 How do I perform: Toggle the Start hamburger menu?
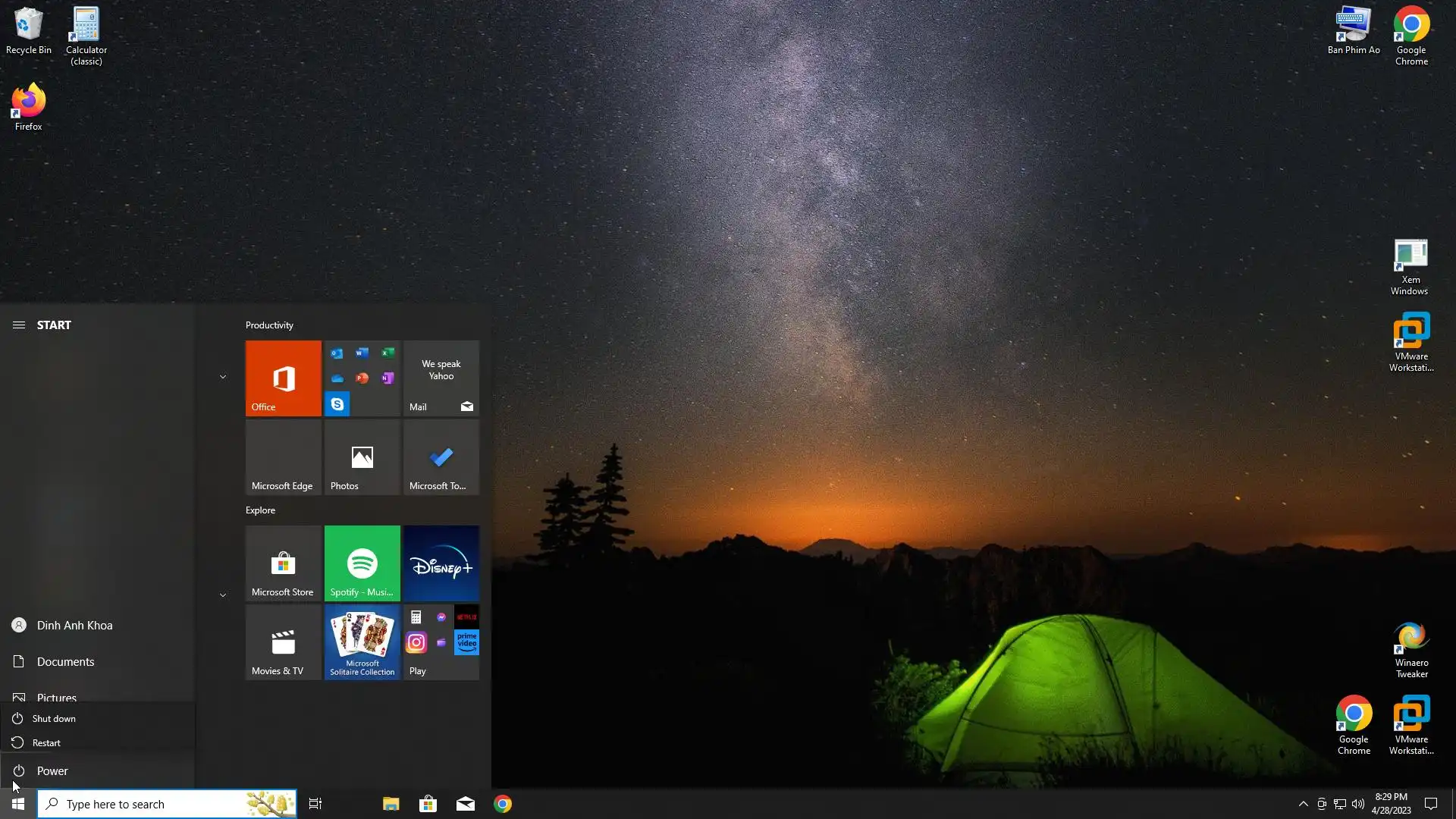19,325
